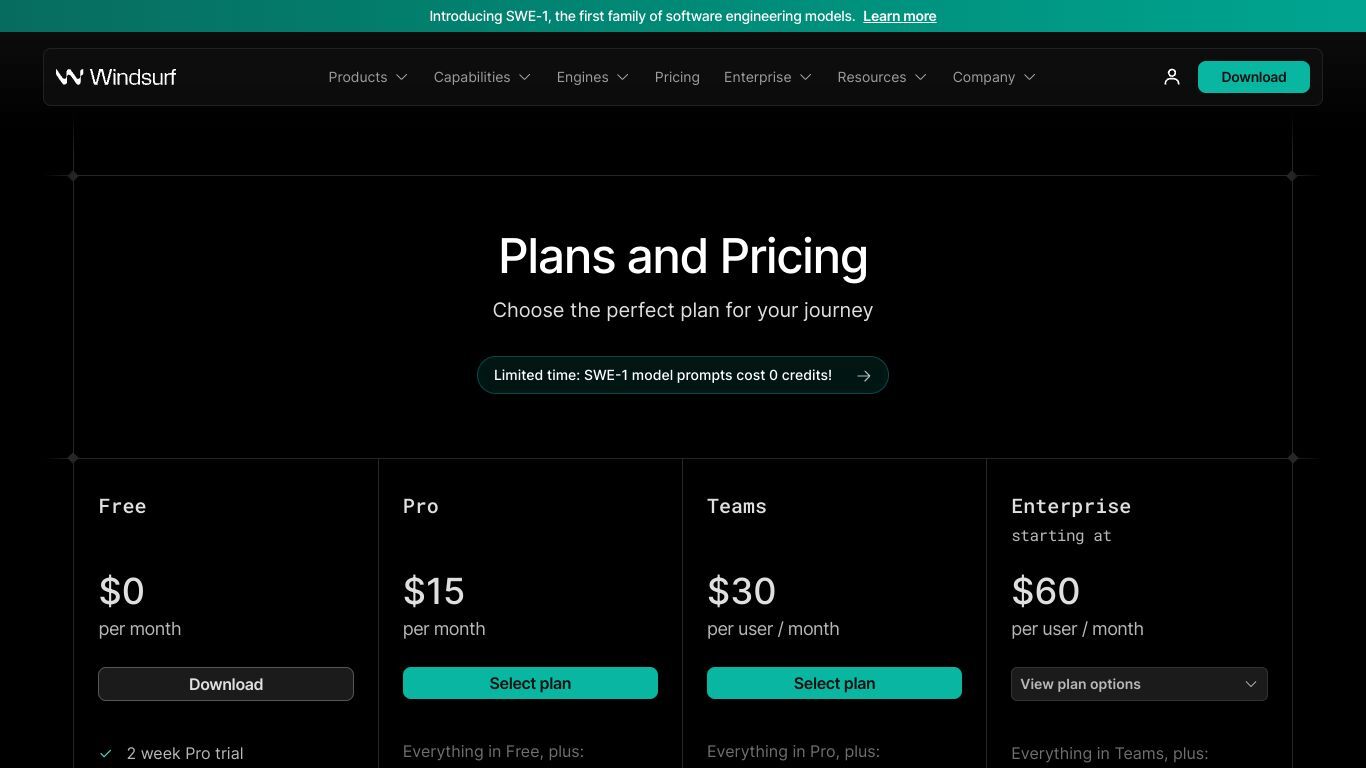Image resolution: width=1366 pixels, height=768 pixels.
Task: Click the checkmark beside 2 week Pro trial
Action: tap(106, 754)
